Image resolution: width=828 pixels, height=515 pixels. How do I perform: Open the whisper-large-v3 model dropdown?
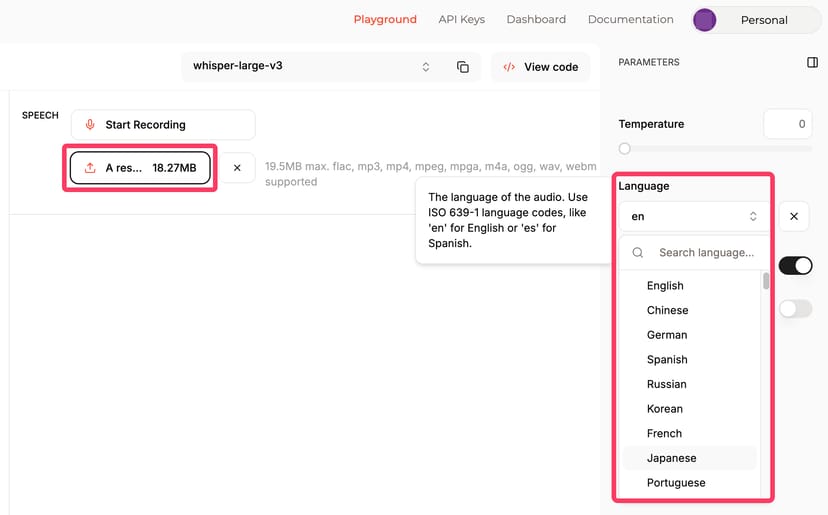[310, 67]
